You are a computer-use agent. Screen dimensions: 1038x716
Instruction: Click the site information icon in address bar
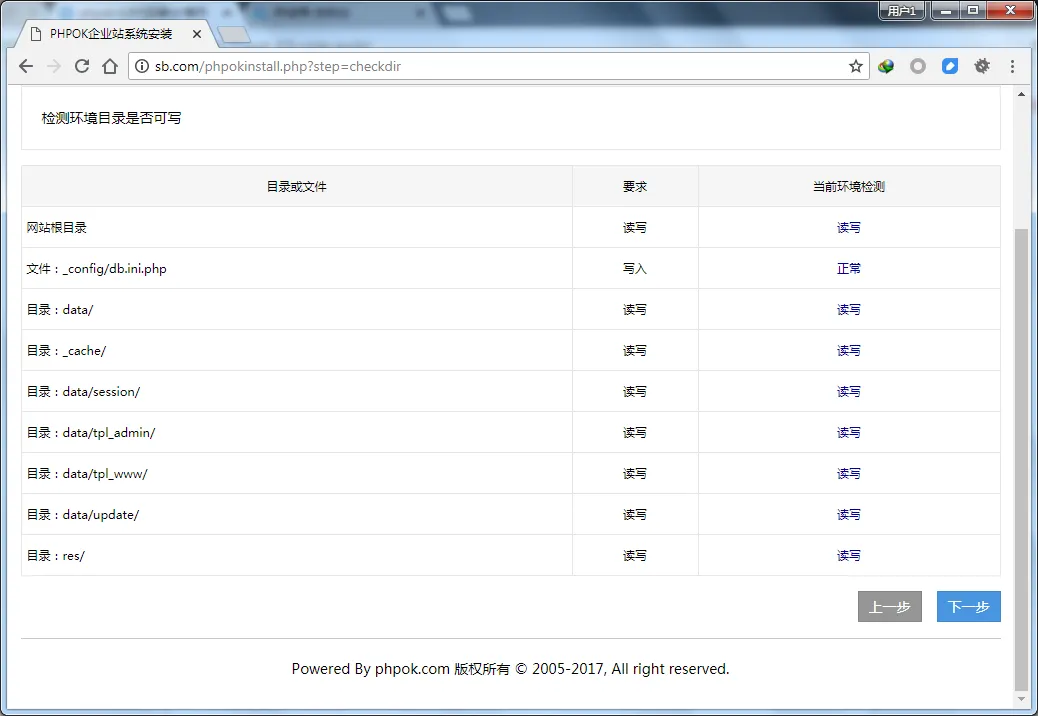142,66
